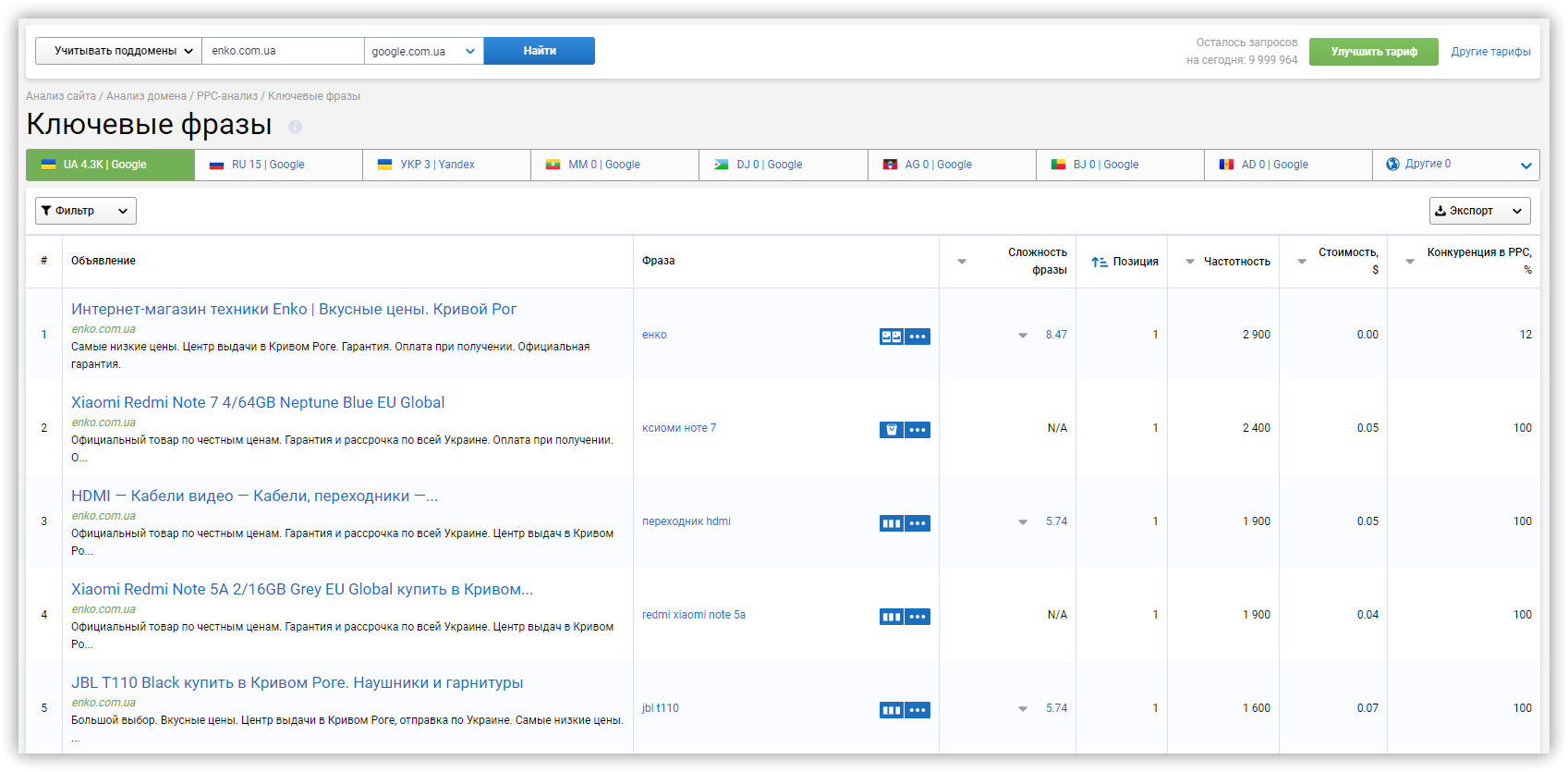Viewport: 1568px width, 772px height.
Task: Click the Фраза column header
Action: point(659,261)
